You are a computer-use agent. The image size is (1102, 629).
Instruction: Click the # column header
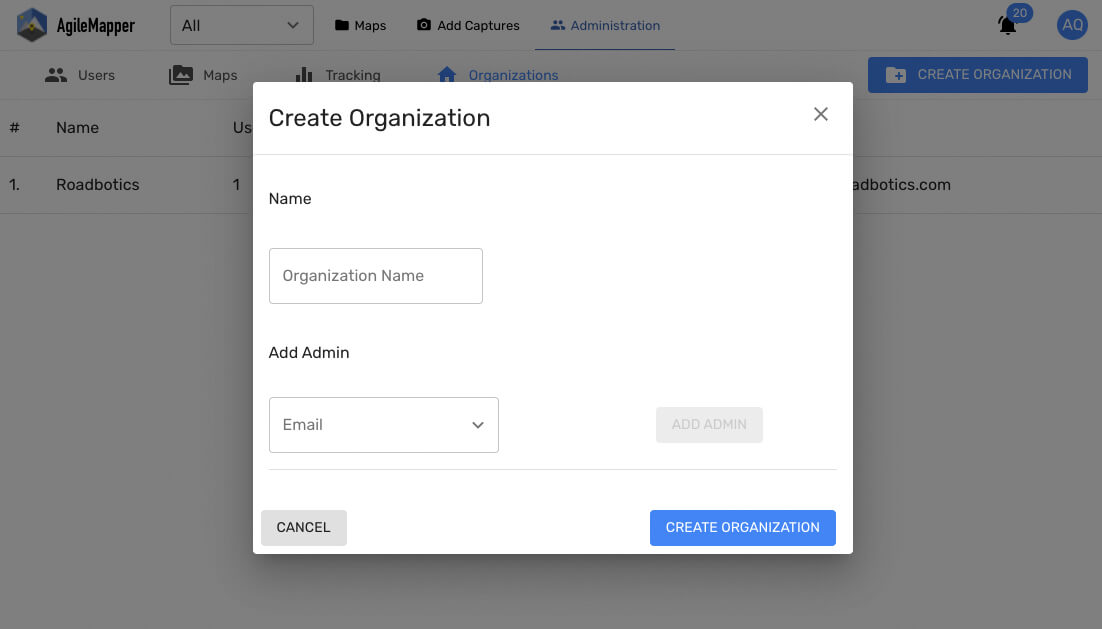tap(14, 128)
